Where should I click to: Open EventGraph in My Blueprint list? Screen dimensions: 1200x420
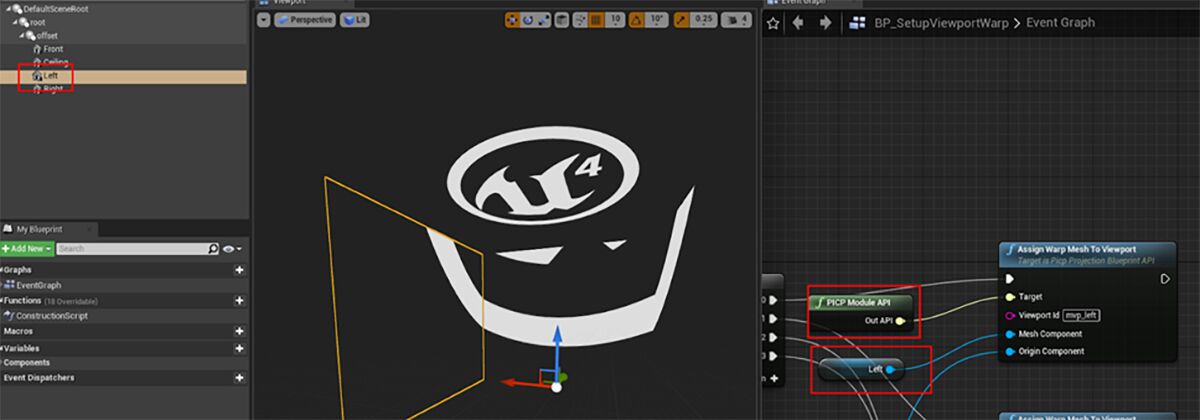point(38,285)
